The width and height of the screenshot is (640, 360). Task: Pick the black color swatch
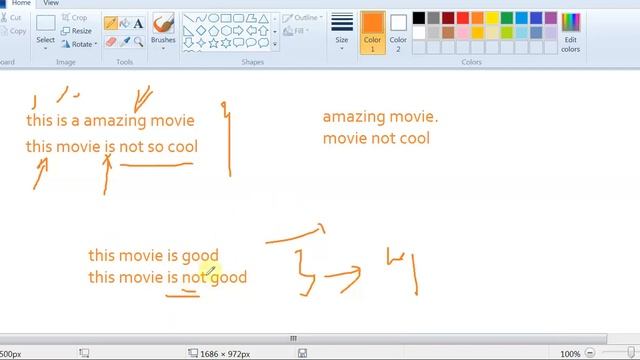tap(419, 18)
